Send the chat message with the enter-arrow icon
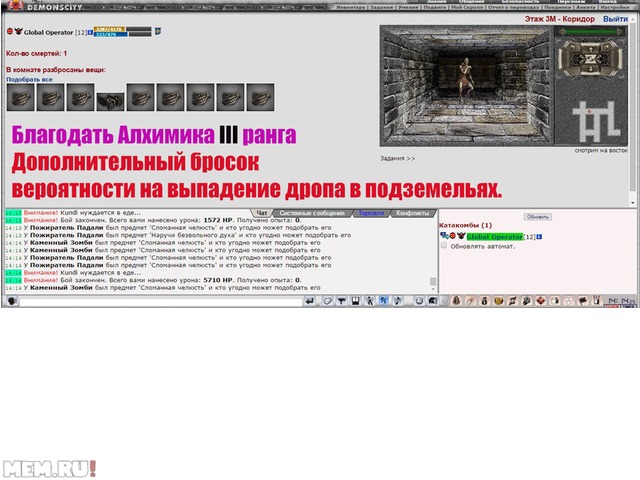Screen dimensions: 640x480 pos(310,301)
